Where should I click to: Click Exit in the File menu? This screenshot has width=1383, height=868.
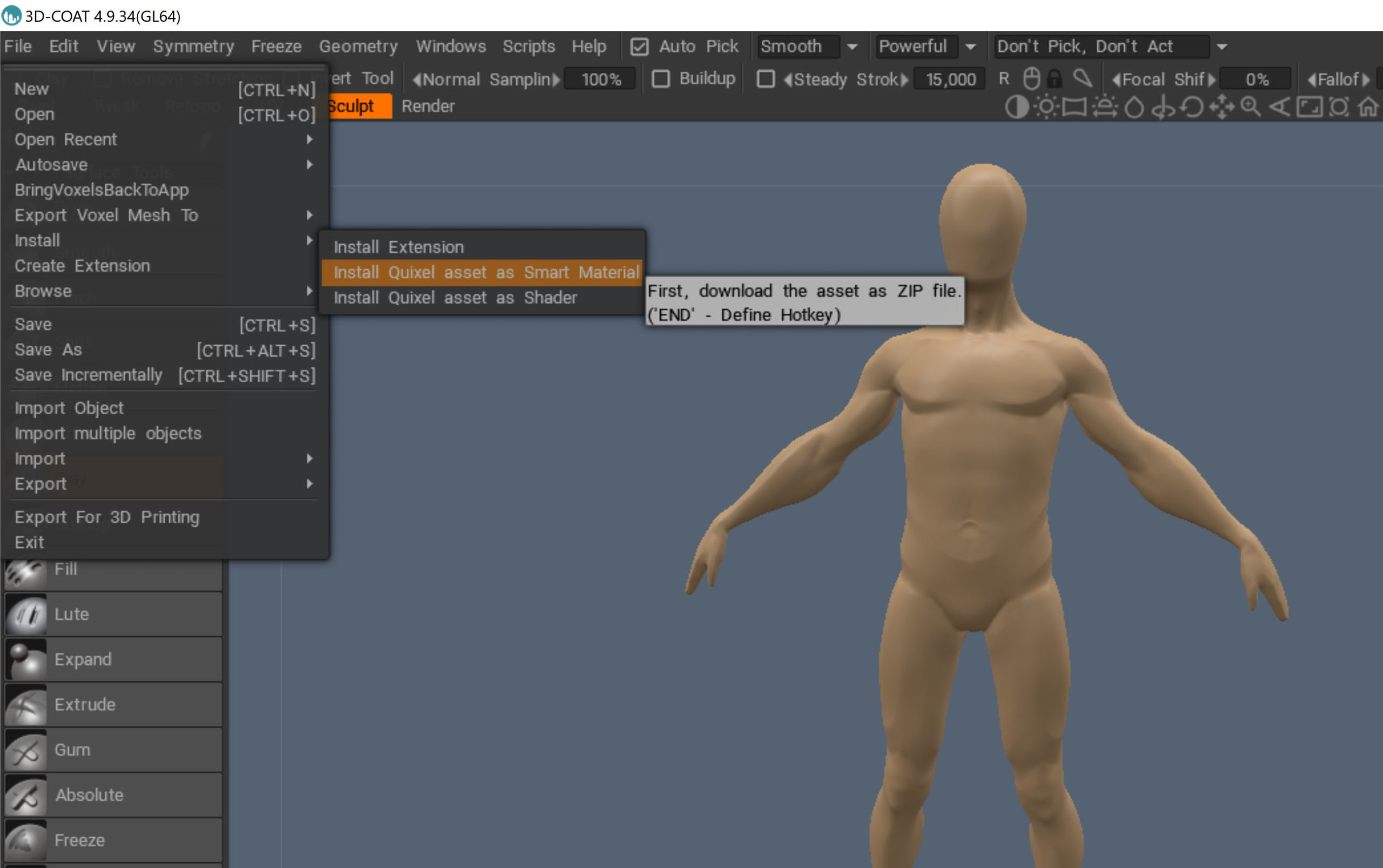[x=165, y=542]
